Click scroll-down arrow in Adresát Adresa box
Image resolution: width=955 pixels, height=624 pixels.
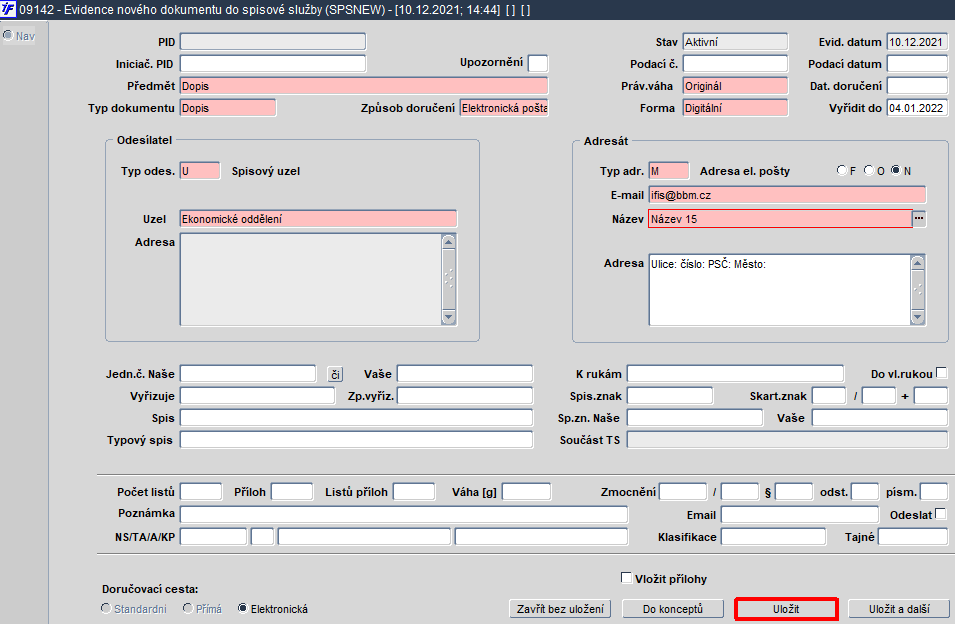point(917,317)
